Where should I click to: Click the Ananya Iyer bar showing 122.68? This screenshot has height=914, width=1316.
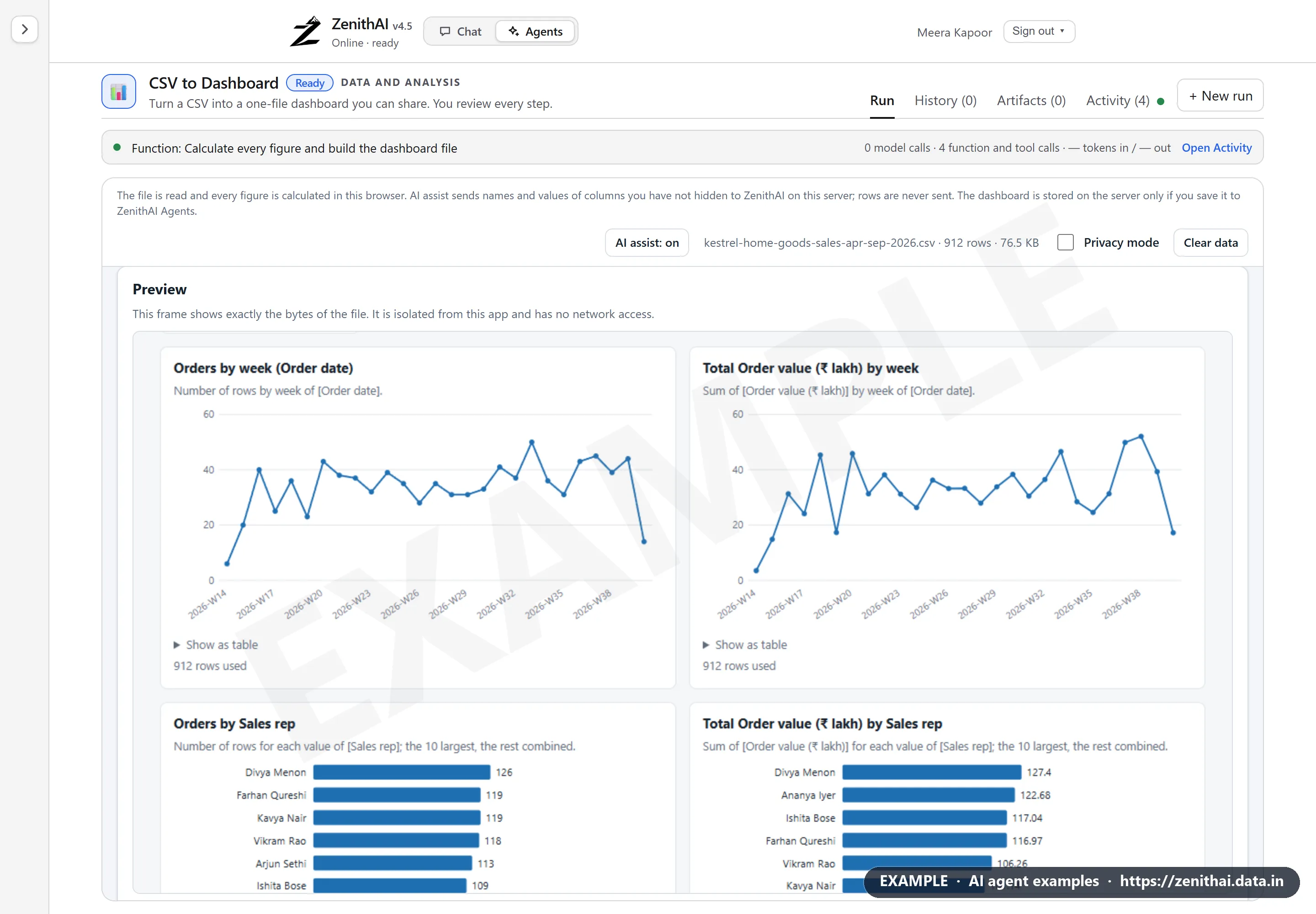(929, 796)
